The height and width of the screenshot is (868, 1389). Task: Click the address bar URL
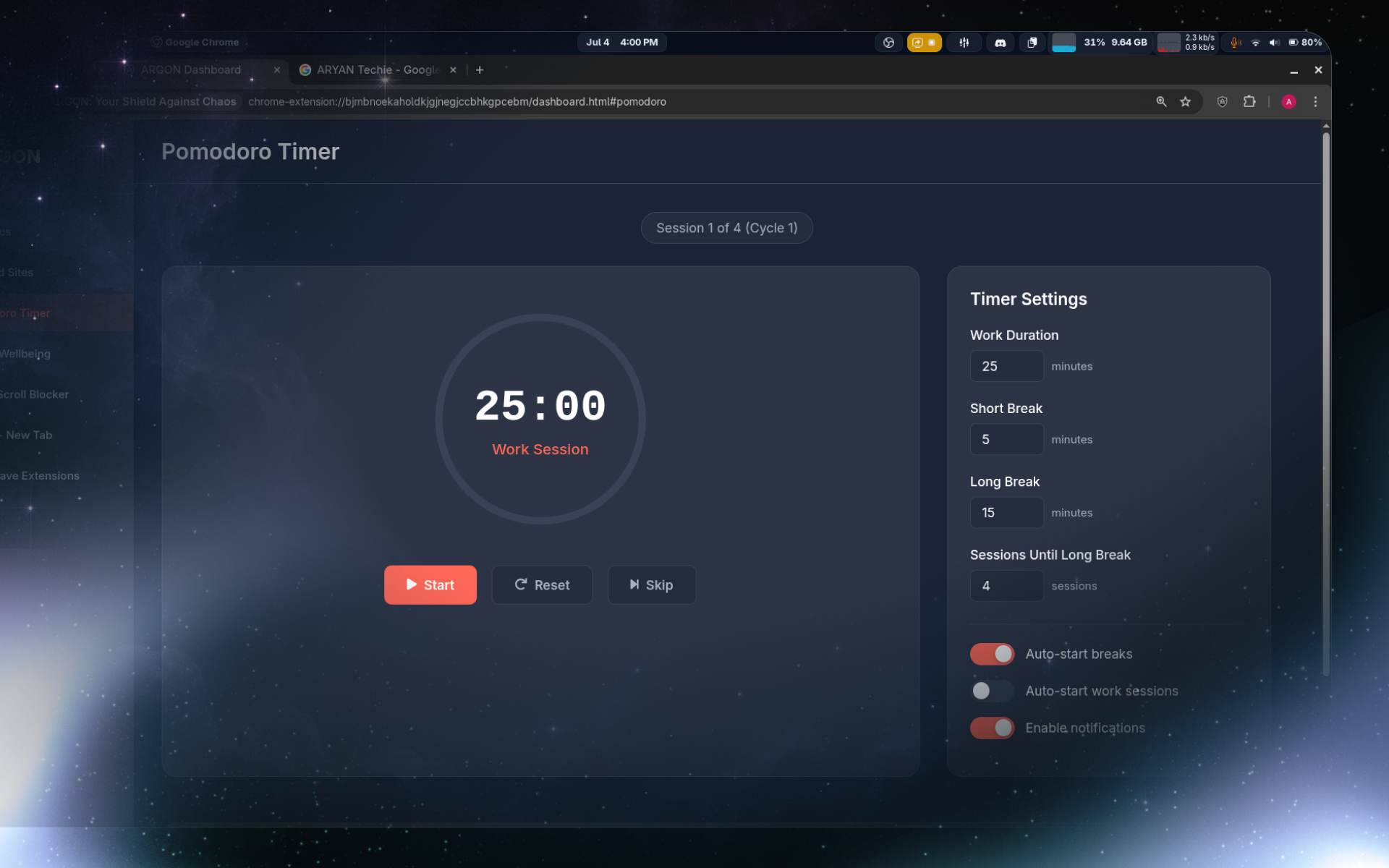(x=457, y=102)
